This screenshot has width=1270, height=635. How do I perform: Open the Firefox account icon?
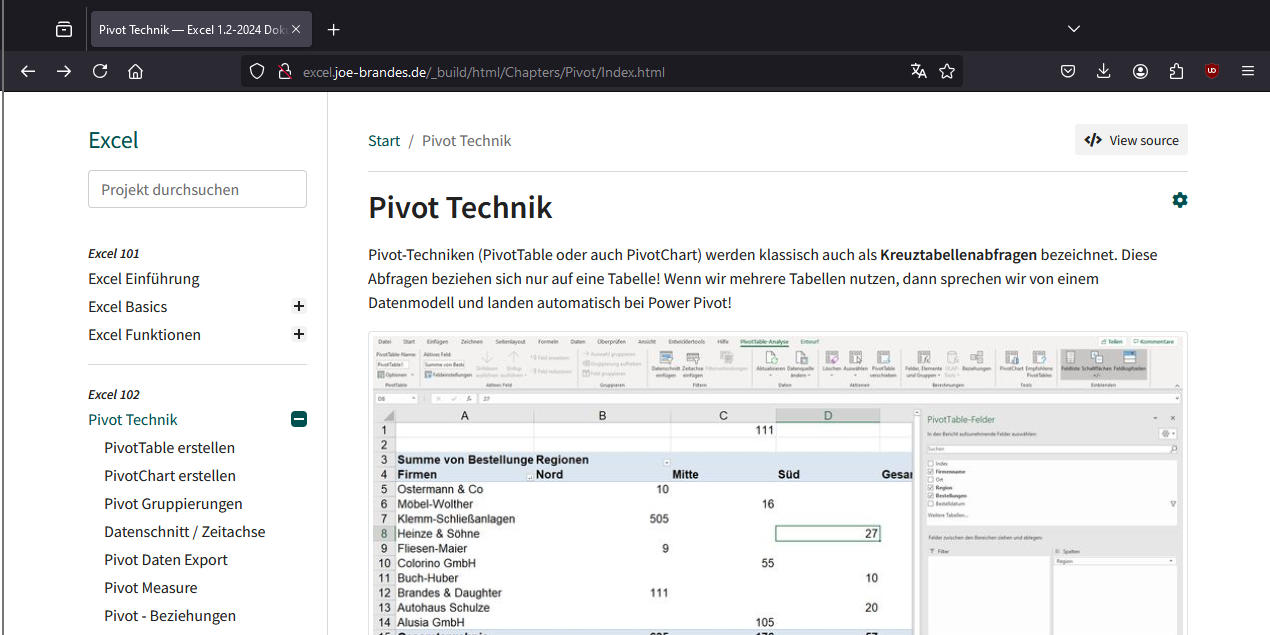click(1140, 71)
